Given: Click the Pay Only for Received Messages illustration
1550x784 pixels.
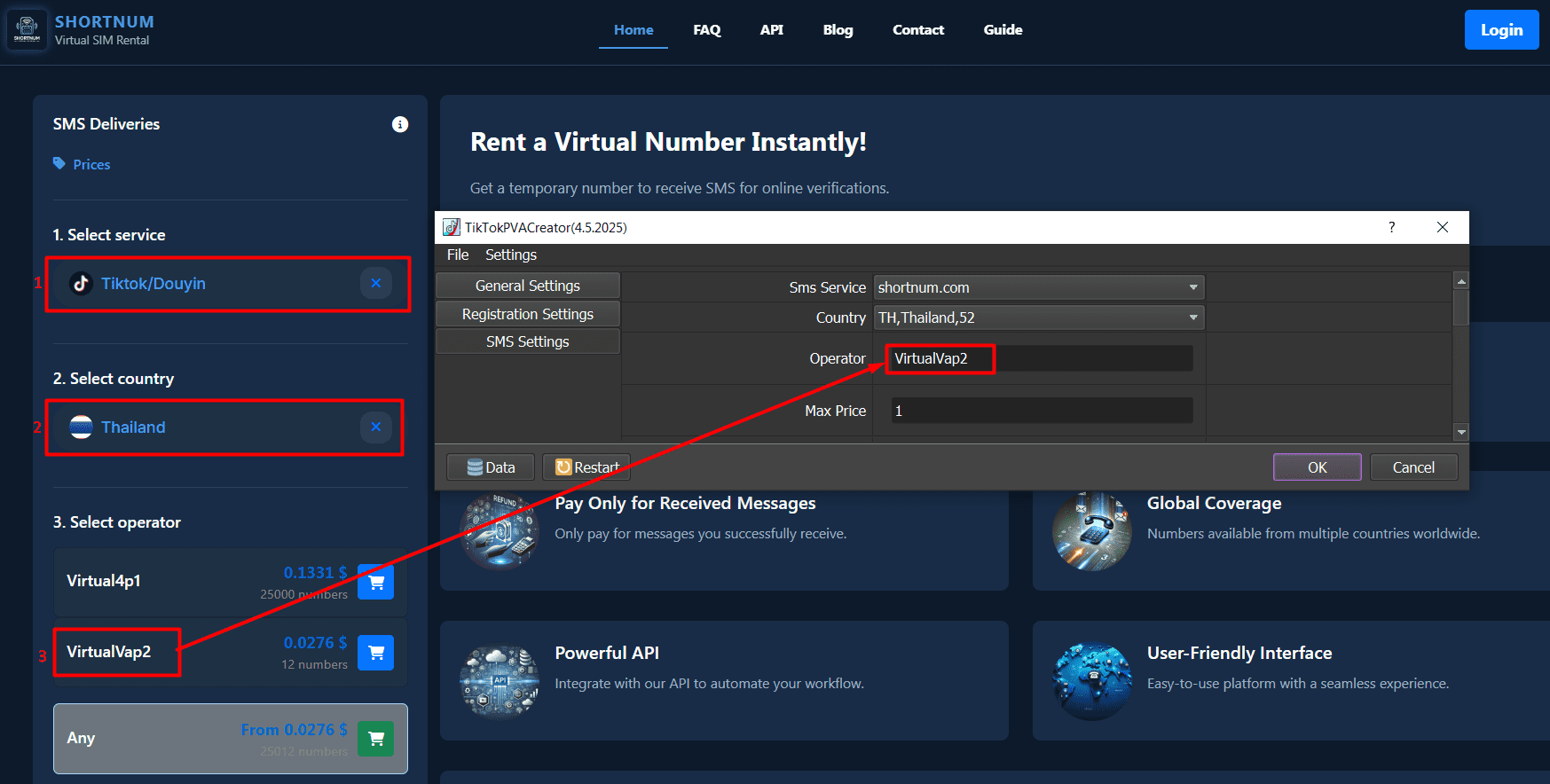Looking at the screenshot, I should click(500, 530).
